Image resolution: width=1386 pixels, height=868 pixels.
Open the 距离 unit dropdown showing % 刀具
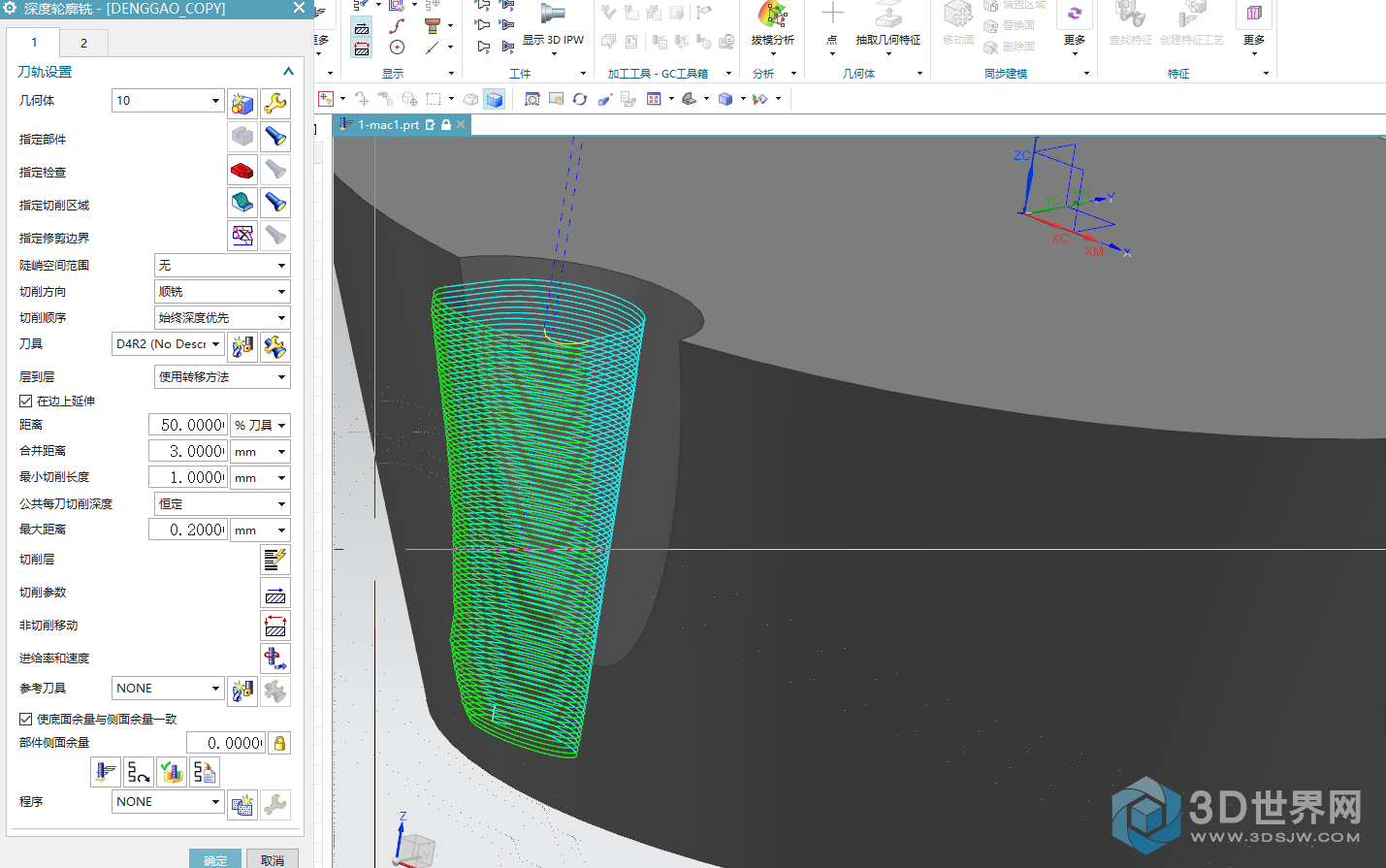(x=260, y=425)
